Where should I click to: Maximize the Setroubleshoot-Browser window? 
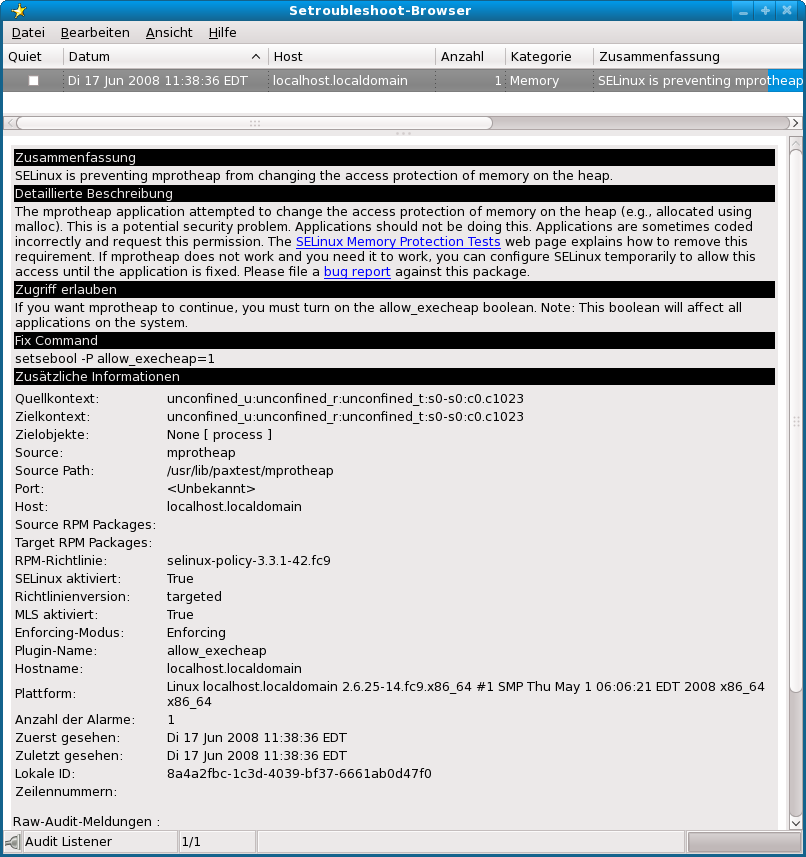pyautogui.click(x=765, y=10)
